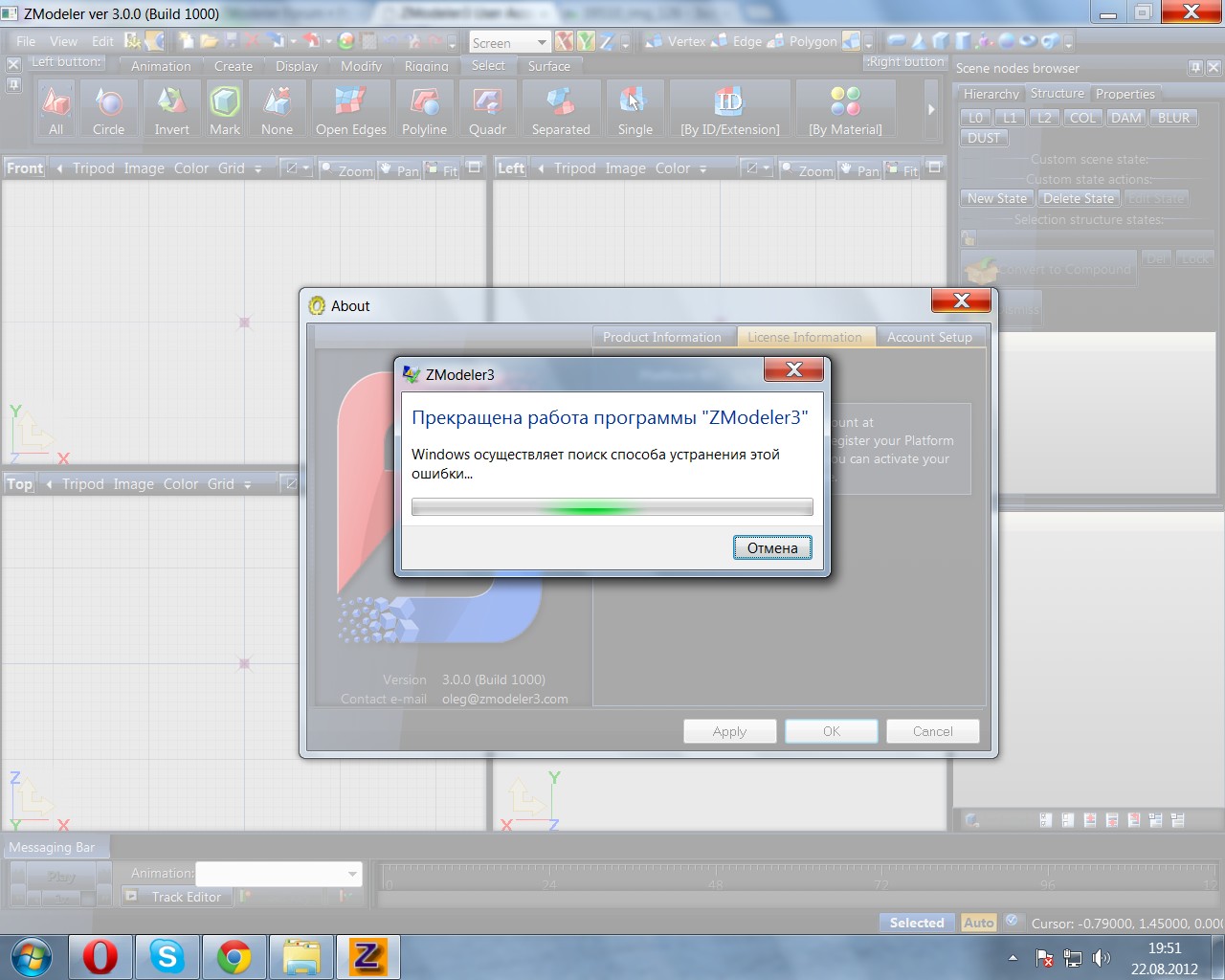Open the File menu

(26, 41)
